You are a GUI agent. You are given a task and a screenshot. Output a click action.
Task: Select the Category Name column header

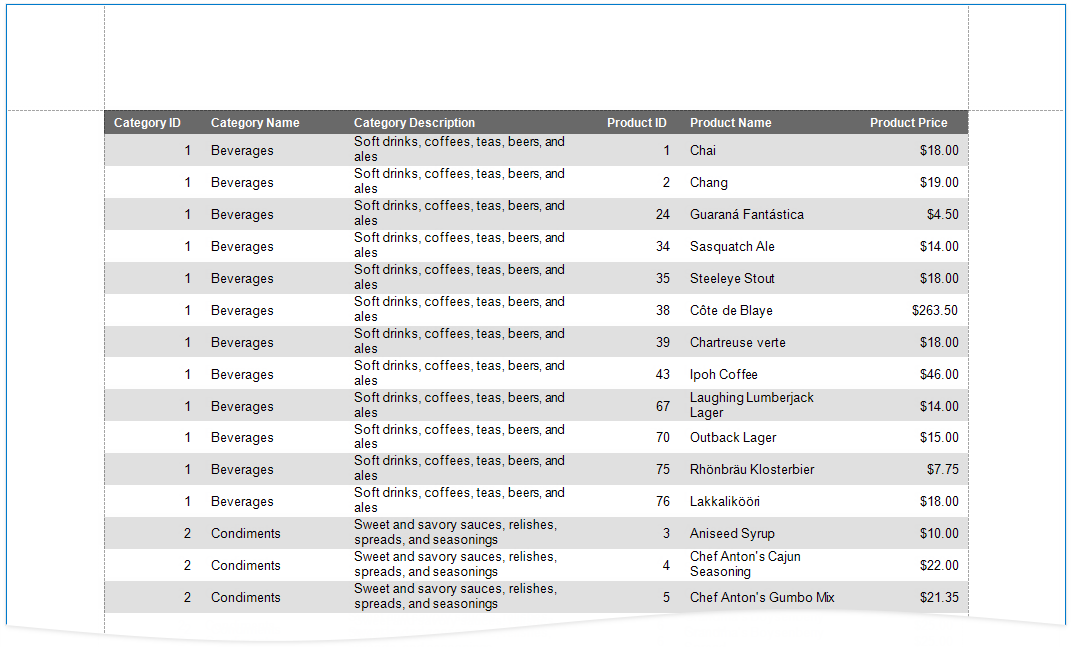click(x=255, y=123)
